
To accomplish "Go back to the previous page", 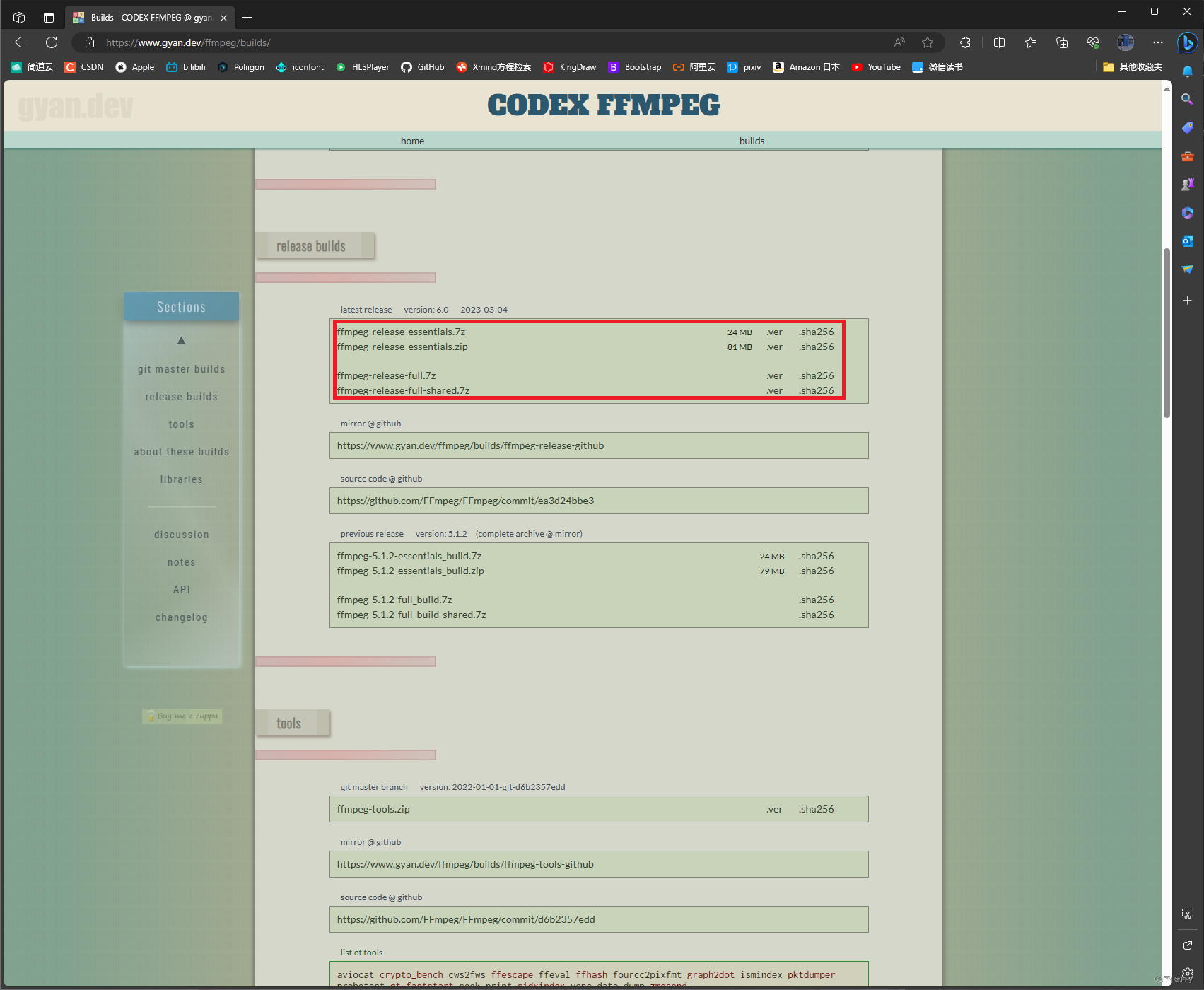I will point(21,42).
